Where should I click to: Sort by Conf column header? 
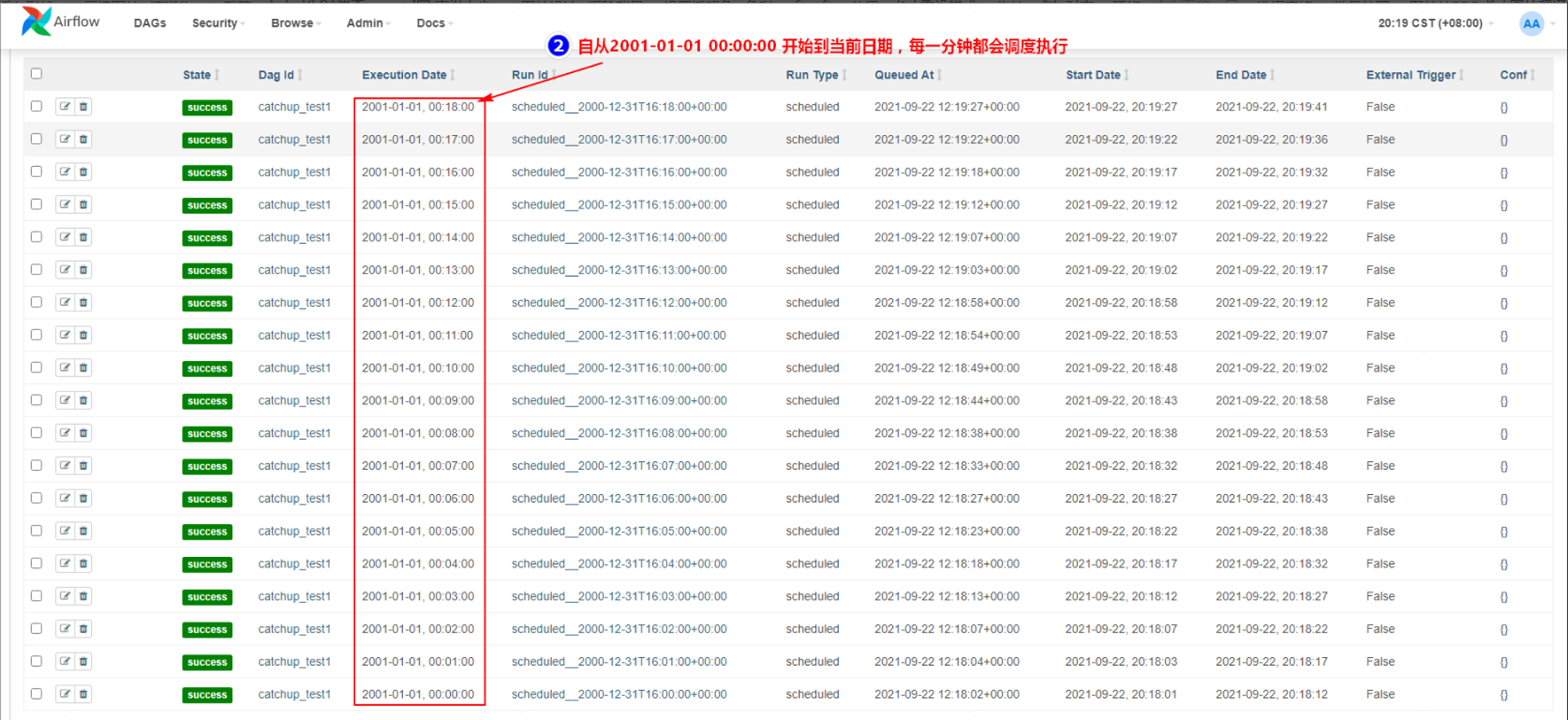pos(1517,75)
